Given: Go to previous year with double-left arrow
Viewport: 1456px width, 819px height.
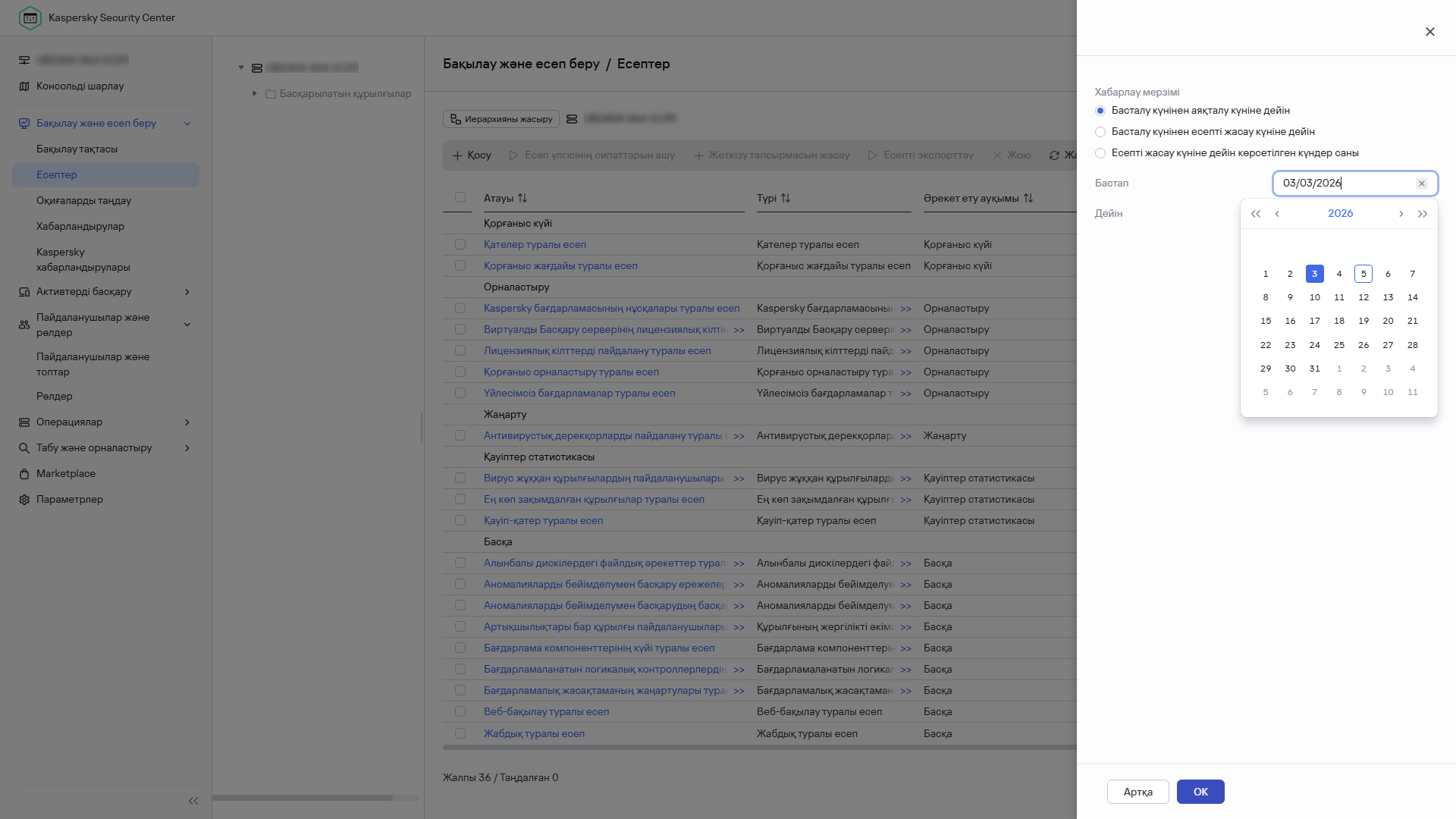Looking at the screenshot, I should click(x=1256, y=214).
